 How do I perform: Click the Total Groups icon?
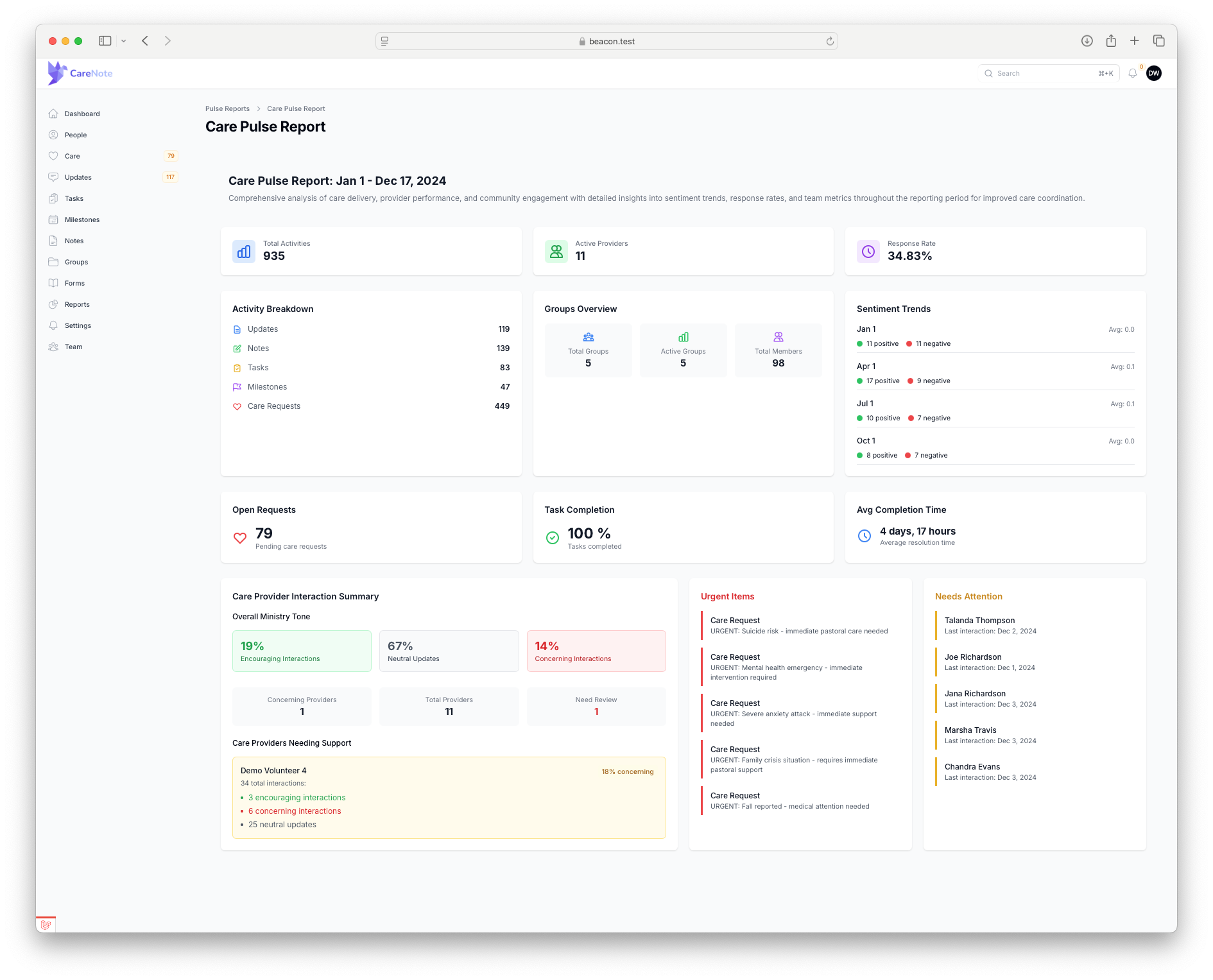click(589, 337)
